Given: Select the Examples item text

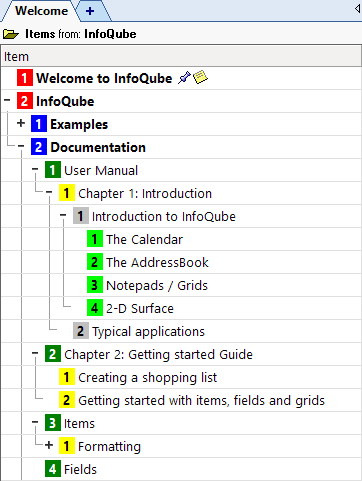Looking at the screenshot, I should (79, 124).
